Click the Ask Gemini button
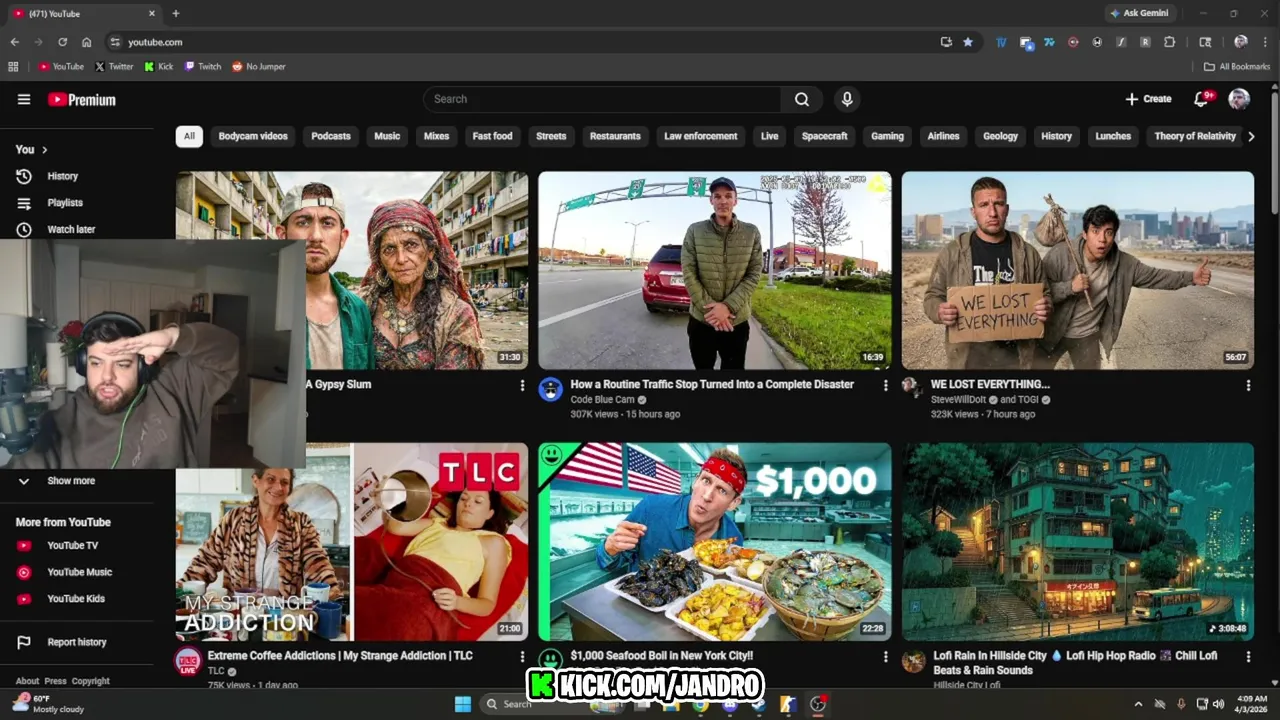This screenshot has height=720, width=1280. (1139, 13)
